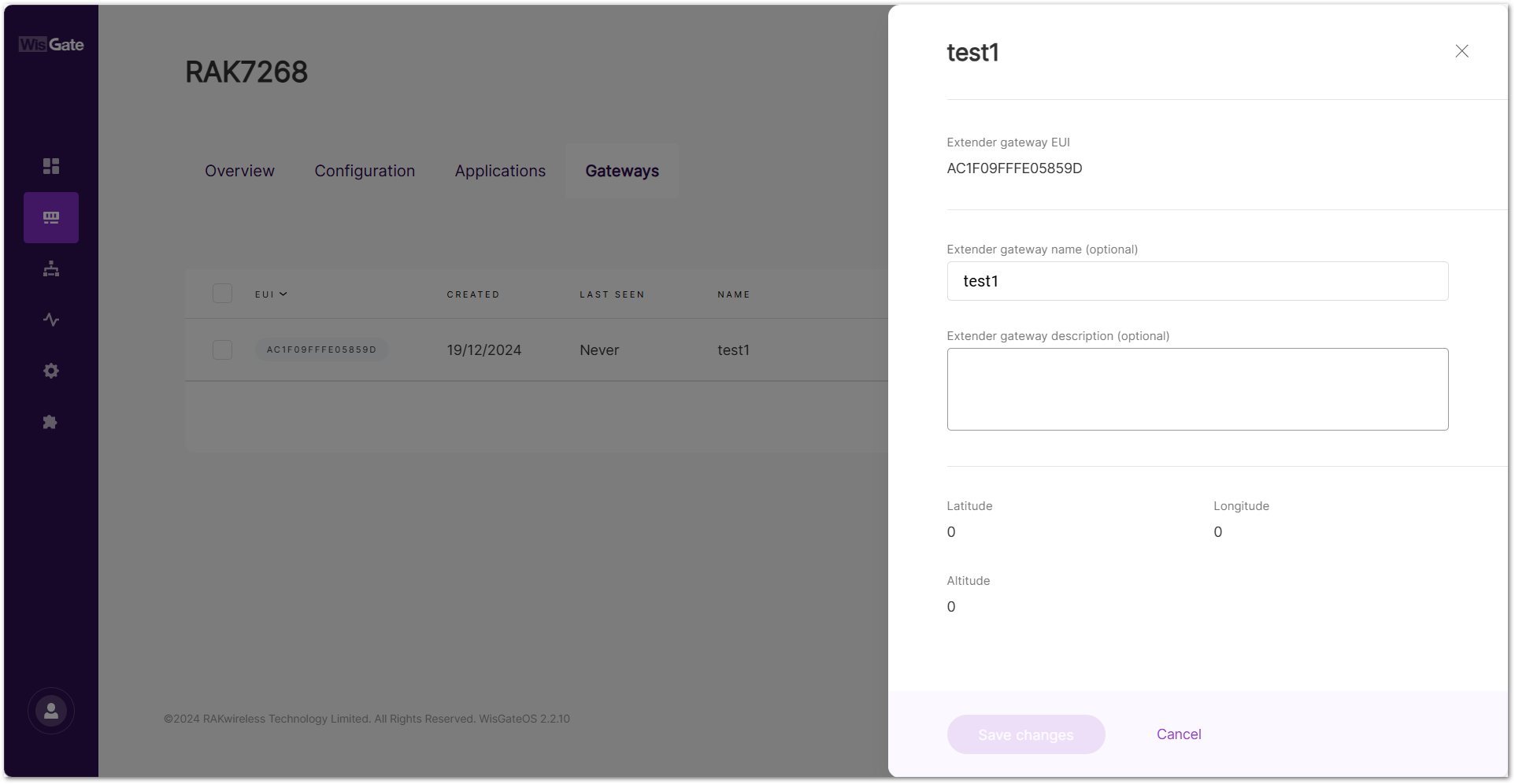Check the AC1F09FFFE05859D row checkbox
The width and height of the screenshot is (1515, 784).
coord(222,349)
